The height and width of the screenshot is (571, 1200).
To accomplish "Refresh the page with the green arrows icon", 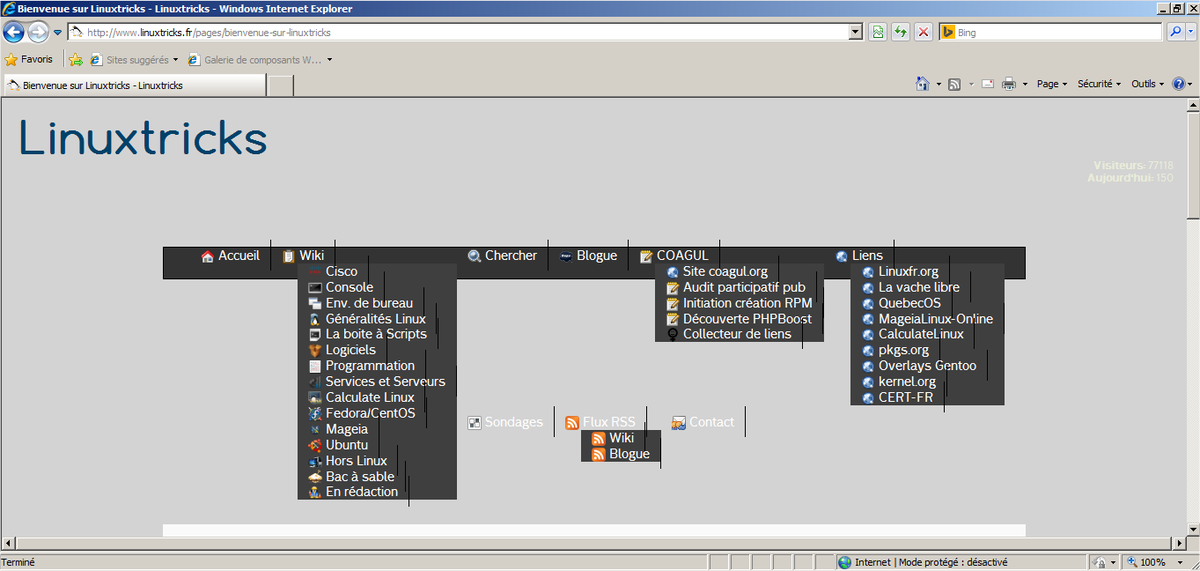I will coord(900,32).
